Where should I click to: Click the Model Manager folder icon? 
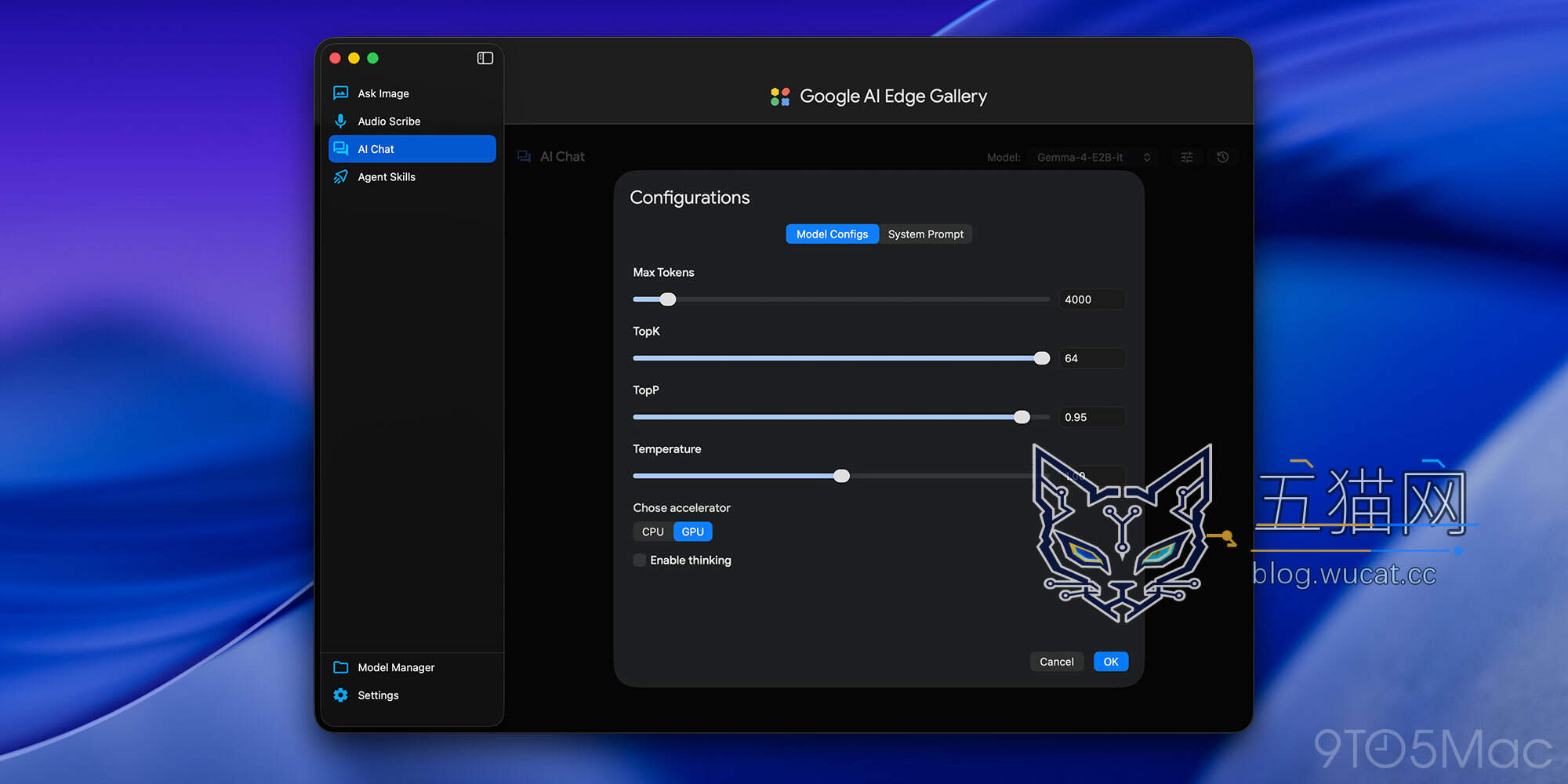[x=340, y=667]
